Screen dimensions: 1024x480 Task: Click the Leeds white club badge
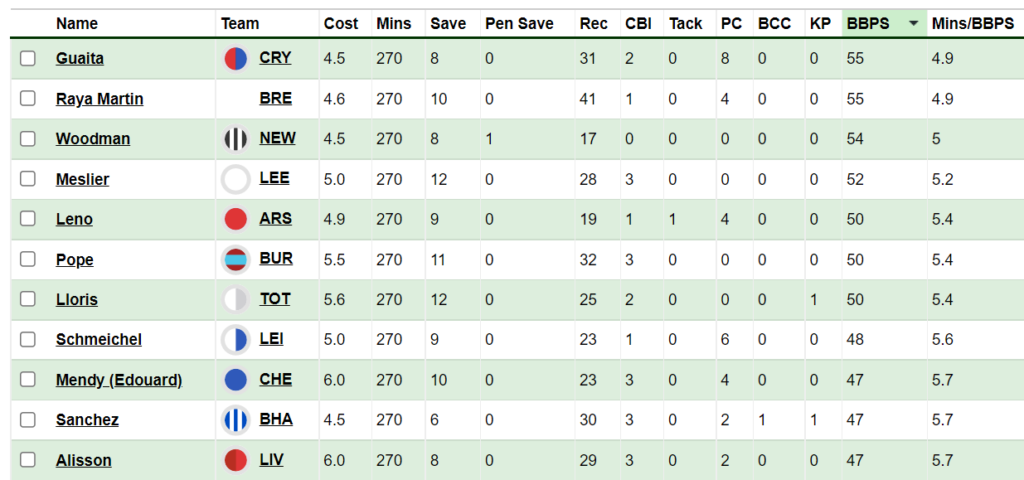pos(235,180)
